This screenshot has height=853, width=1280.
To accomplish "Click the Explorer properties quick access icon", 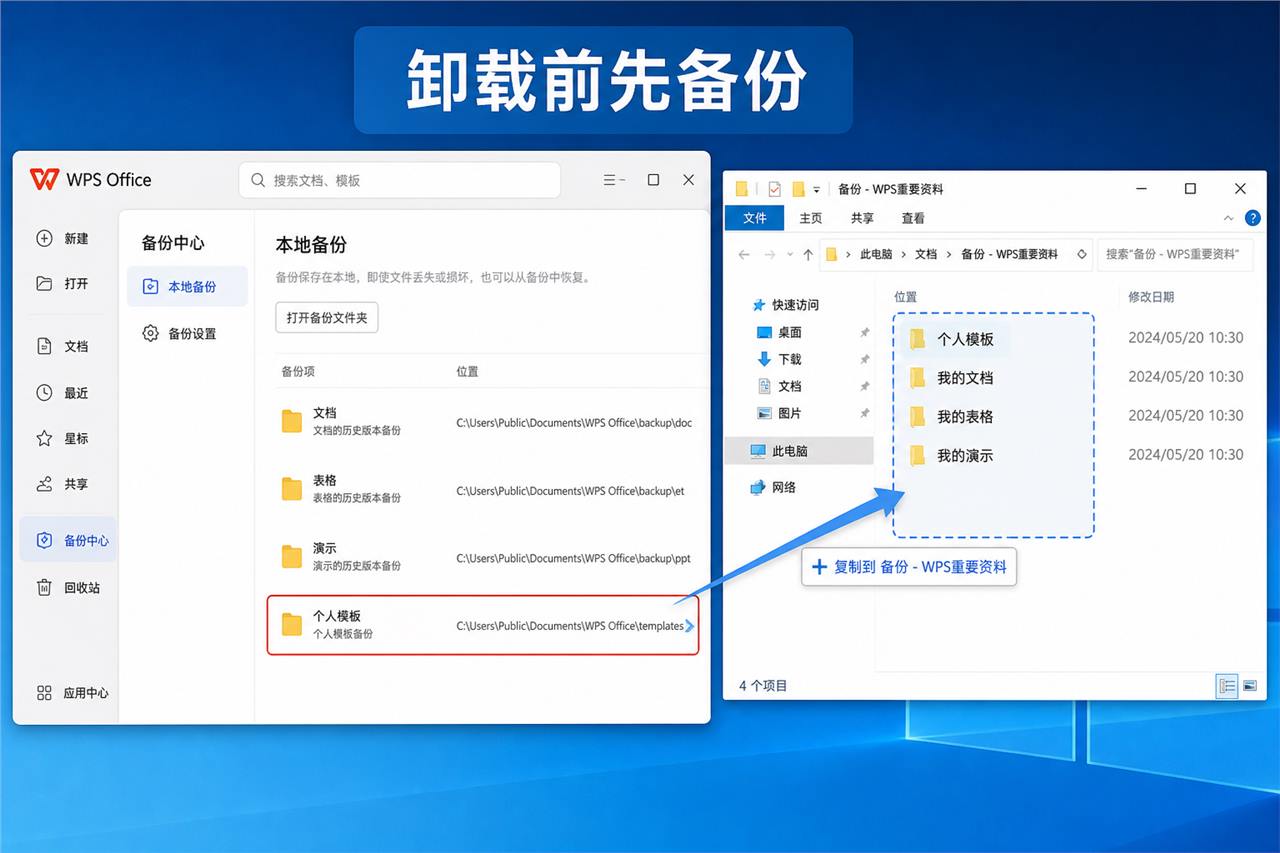I will (774, 189).
